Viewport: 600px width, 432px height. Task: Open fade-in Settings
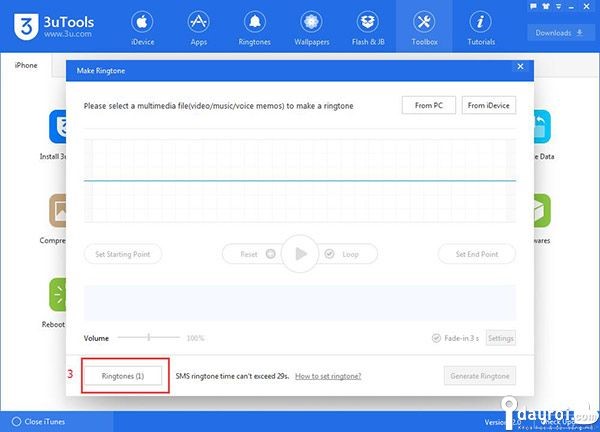500,338
